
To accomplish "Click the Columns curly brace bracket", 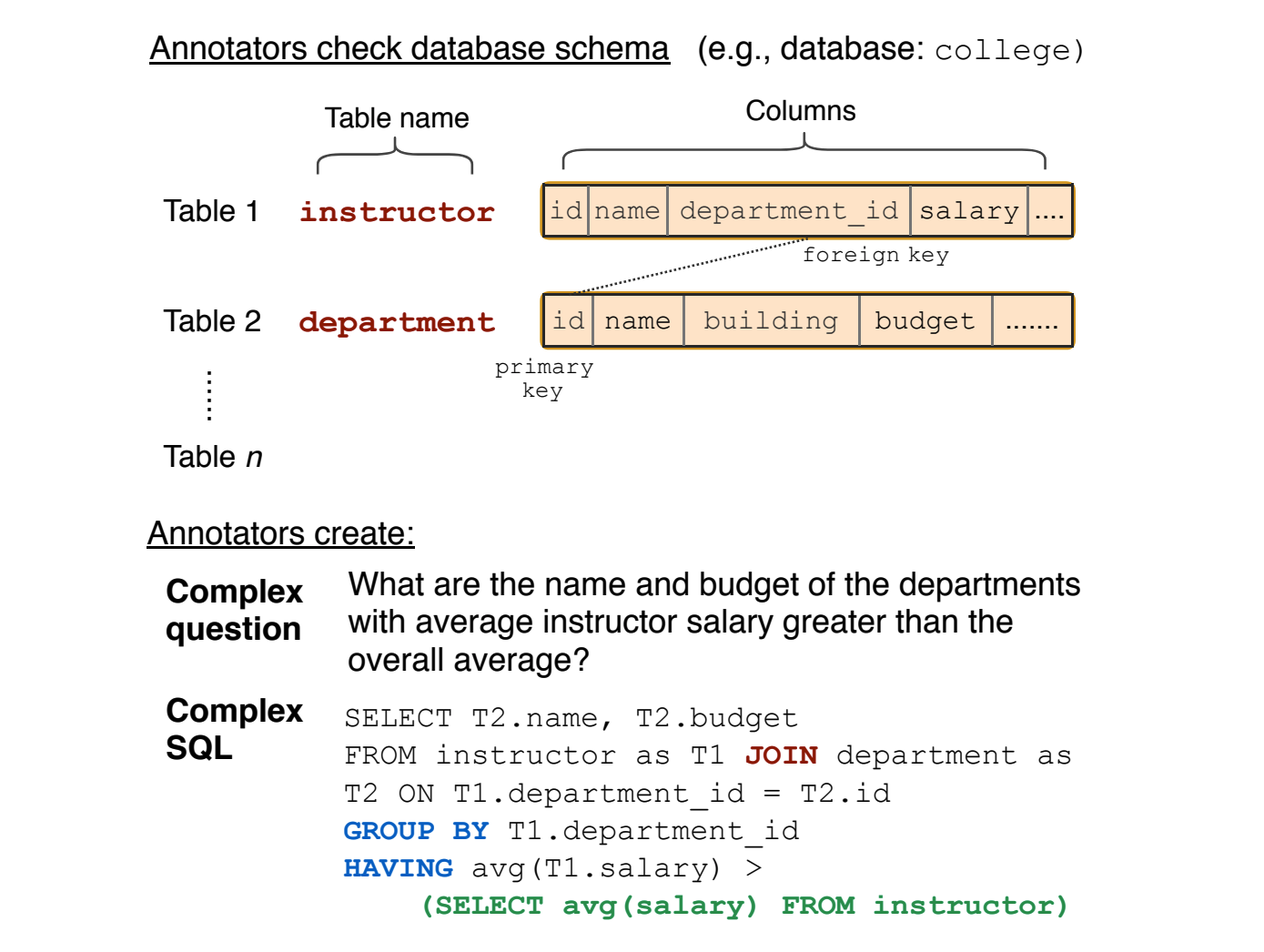I will (x=804, y=150).
